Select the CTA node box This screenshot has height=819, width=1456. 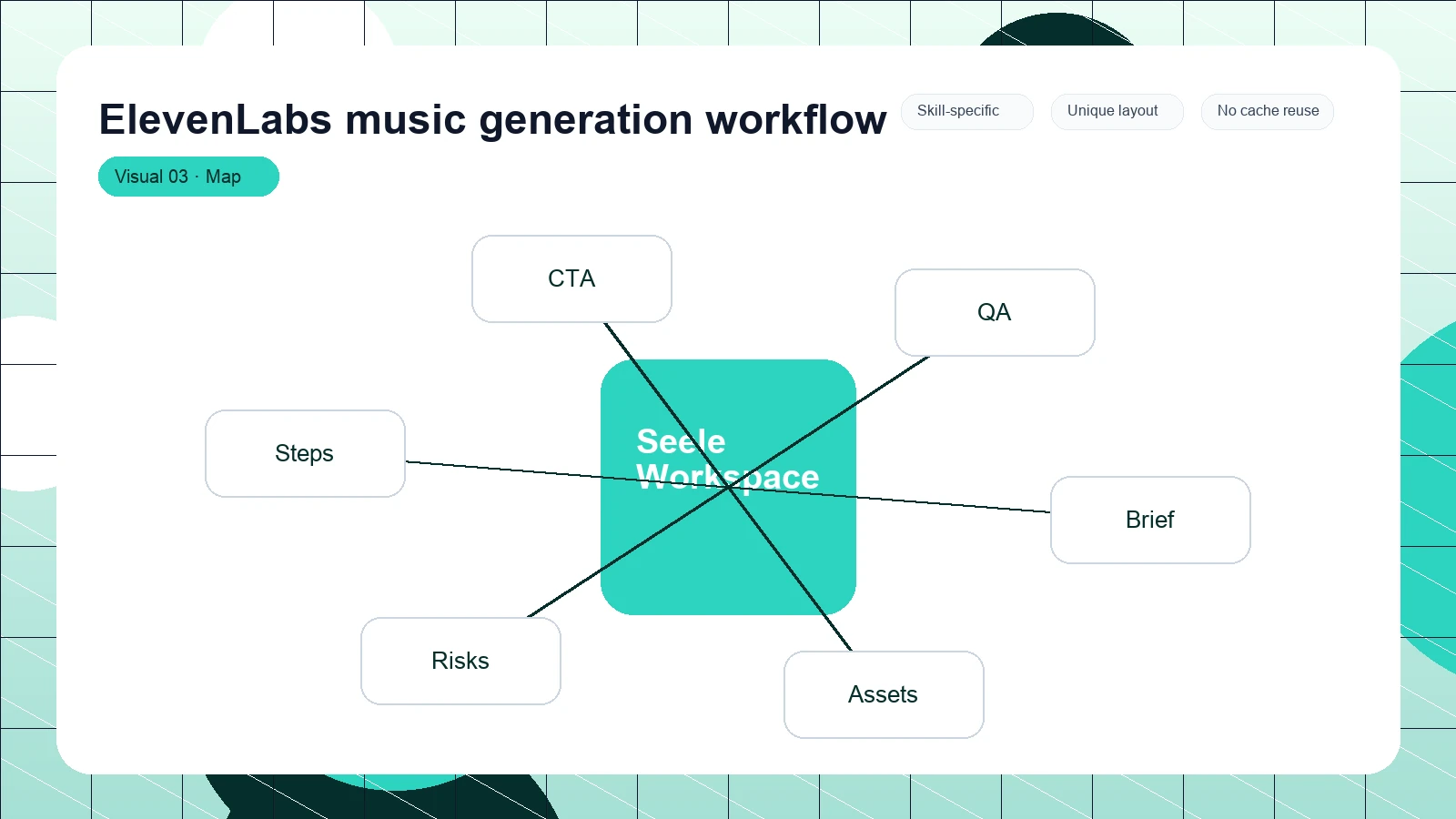click(x=571, y=279)
